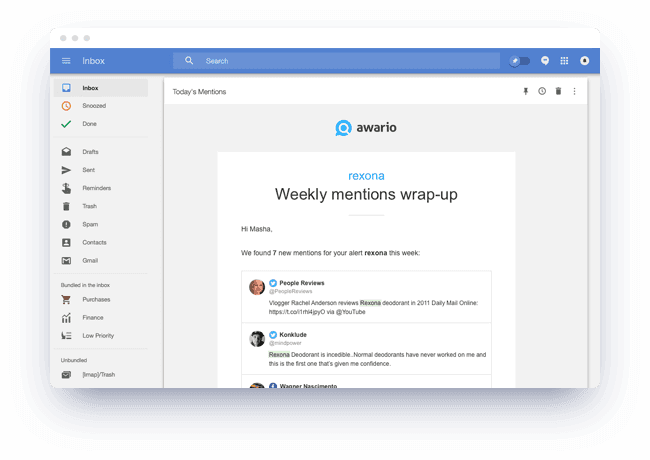The height and width of the screenshot is (460, 650).
Task: Click Twitter icon beside People Reviews
Action: click(273, 283)
